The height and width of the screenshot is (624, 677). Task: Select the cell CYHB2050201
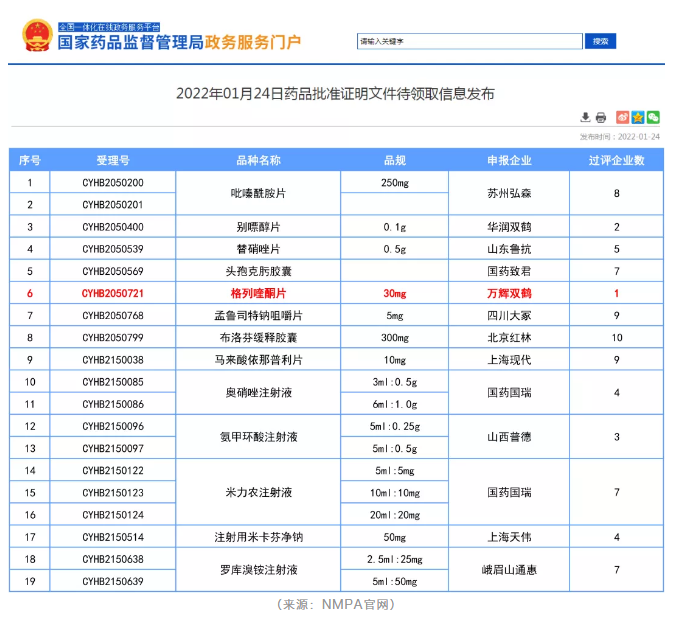[x=113, y=205]
